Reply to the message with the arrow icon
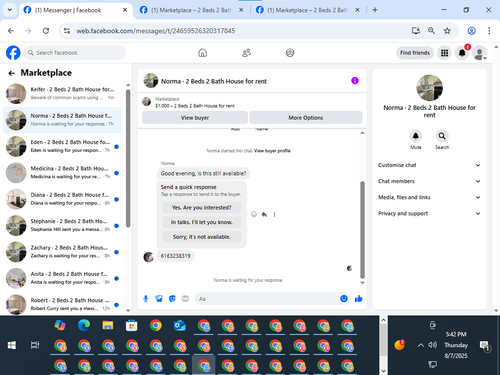This screenshot has height=375, width=500. pyautogui.click(x=264, y=214)
